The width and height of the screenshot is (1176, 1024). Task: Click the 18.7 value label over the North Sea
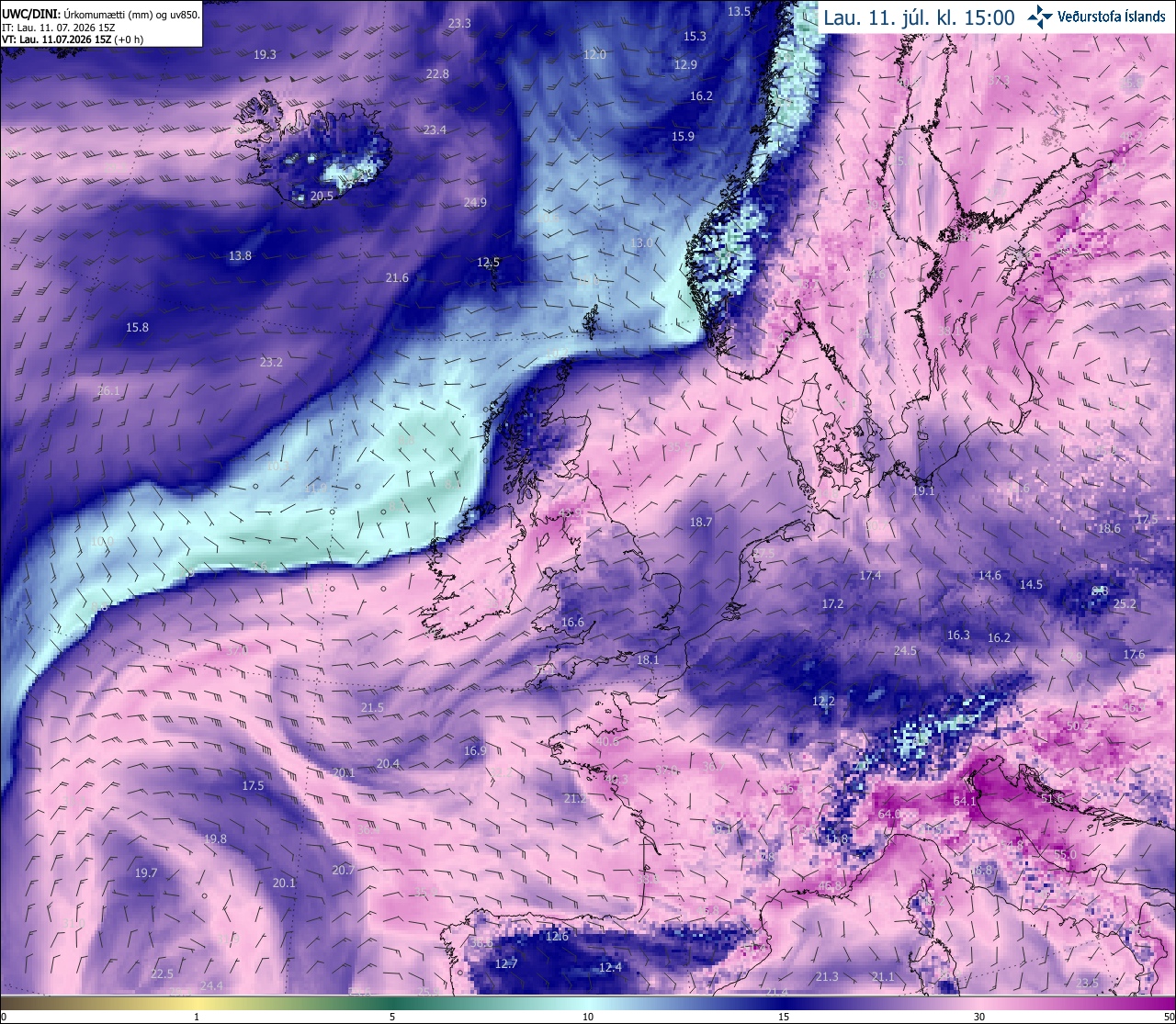pyautogui.click(x=701, y=522)
